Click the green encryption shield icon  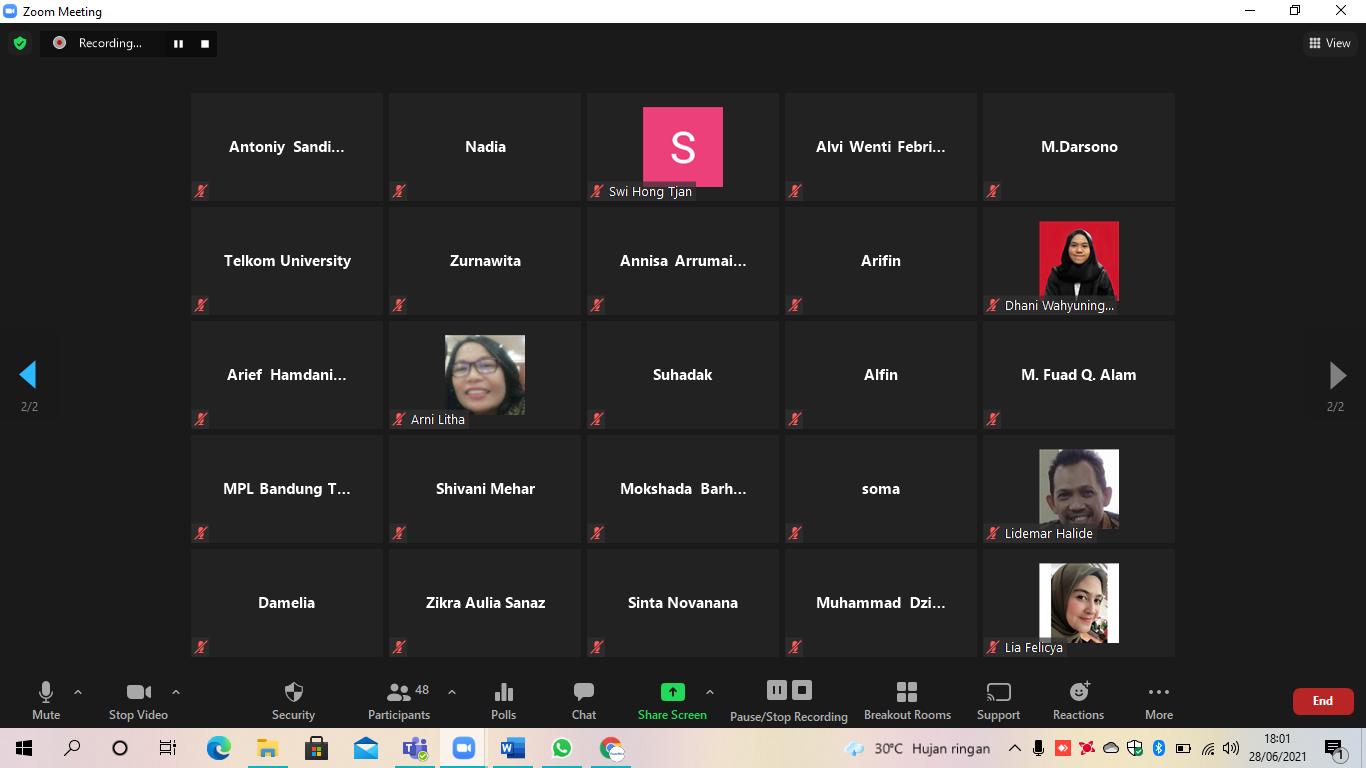point(20,43)
